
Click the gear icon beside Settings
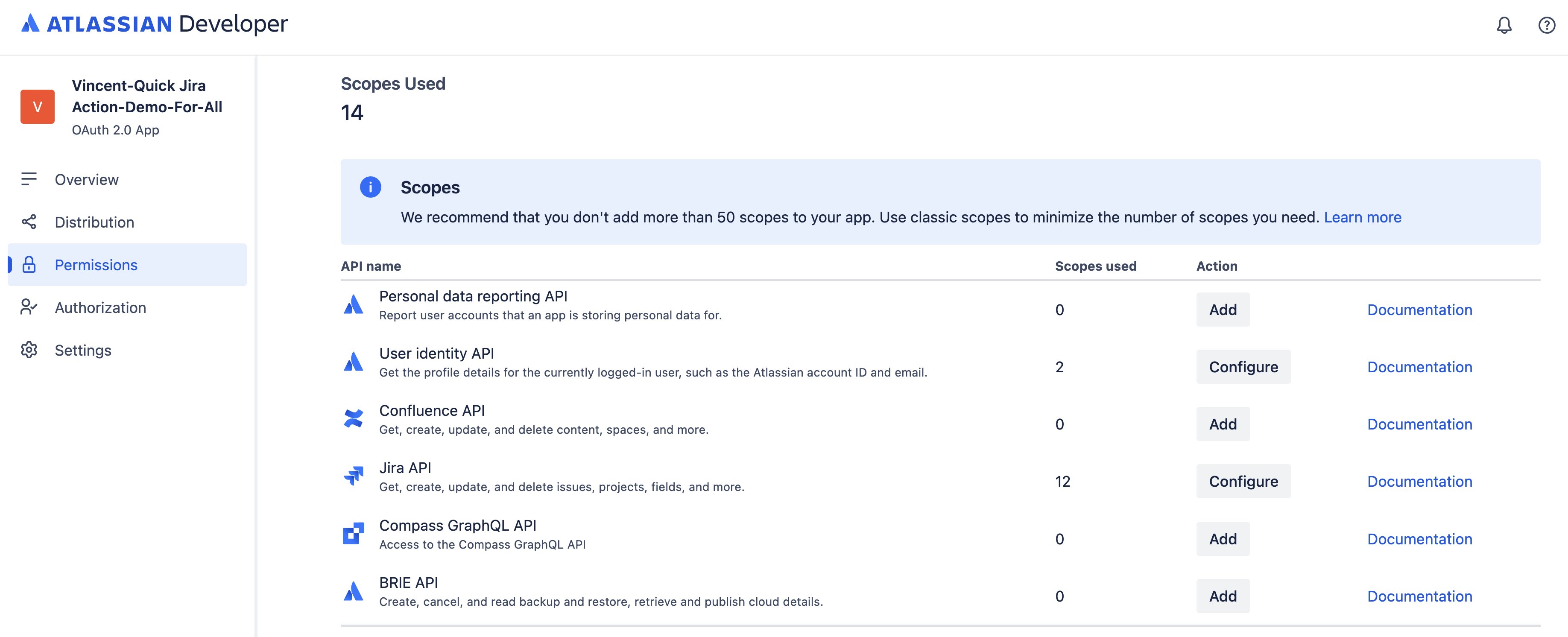(x=29, y=350)
